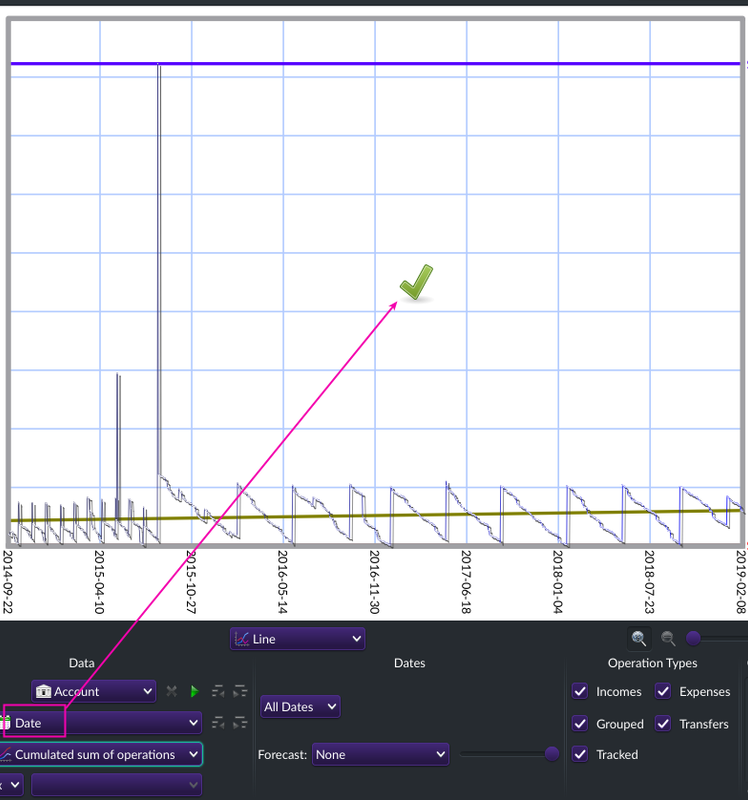This screenshot has width=748, height=800.
Task: Click the empty dropdown below Cumulated sum
Action: (116, 785)
